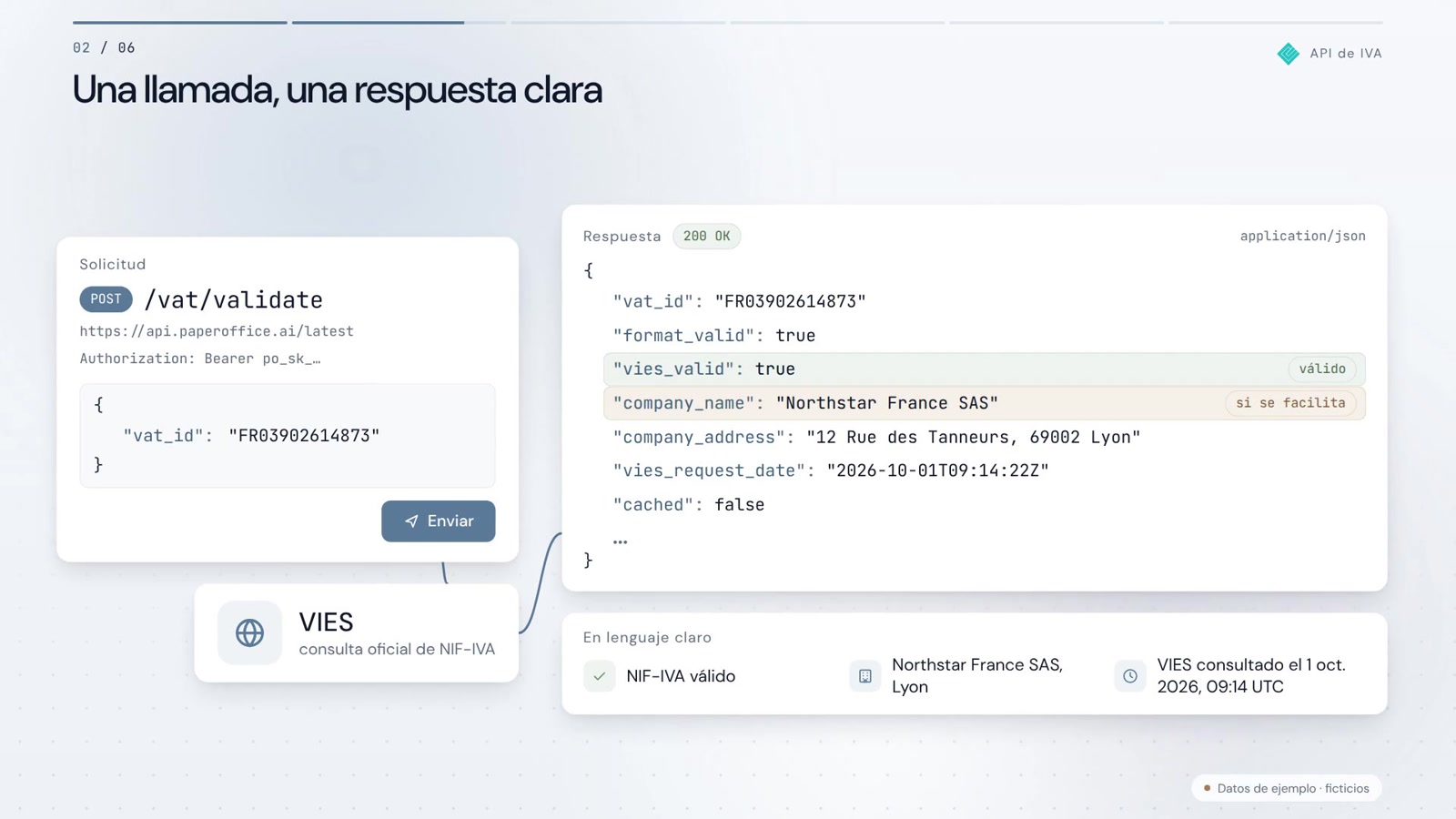The height and width of the screenshot is (819, 1456).
Task: Select the second progress segment at top
Action: click(399, 22)
